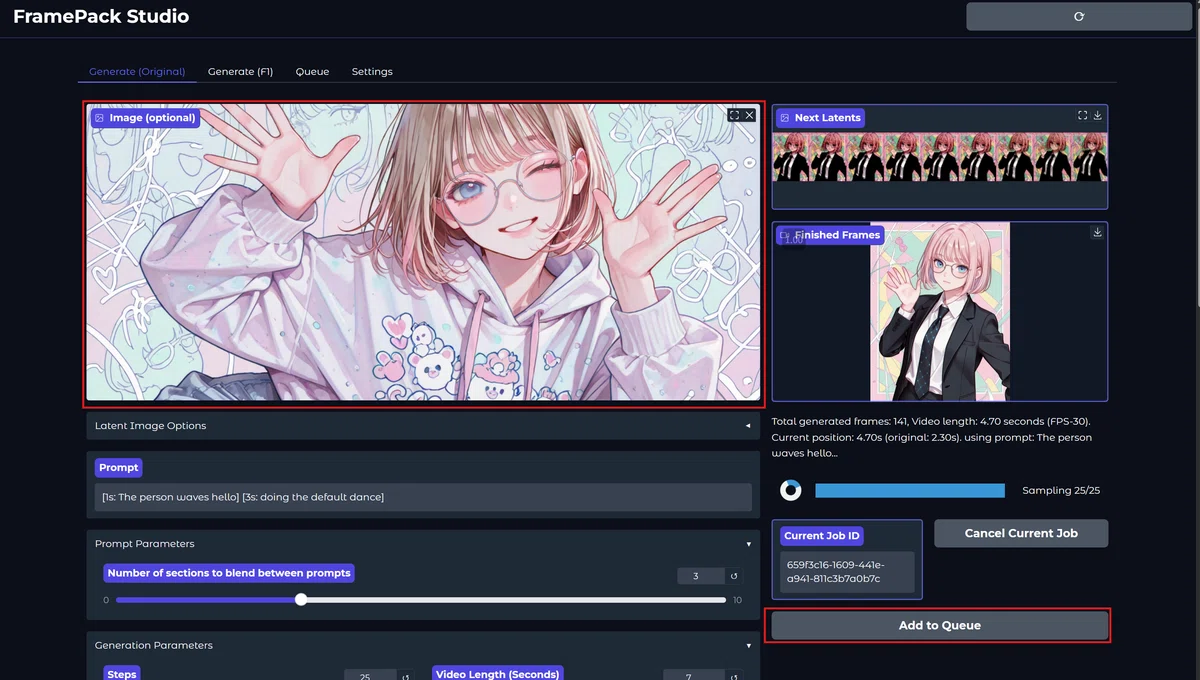Select the Current Job ID text box
This screenshot has width=1200, height=680.
(x=847, y=572)
